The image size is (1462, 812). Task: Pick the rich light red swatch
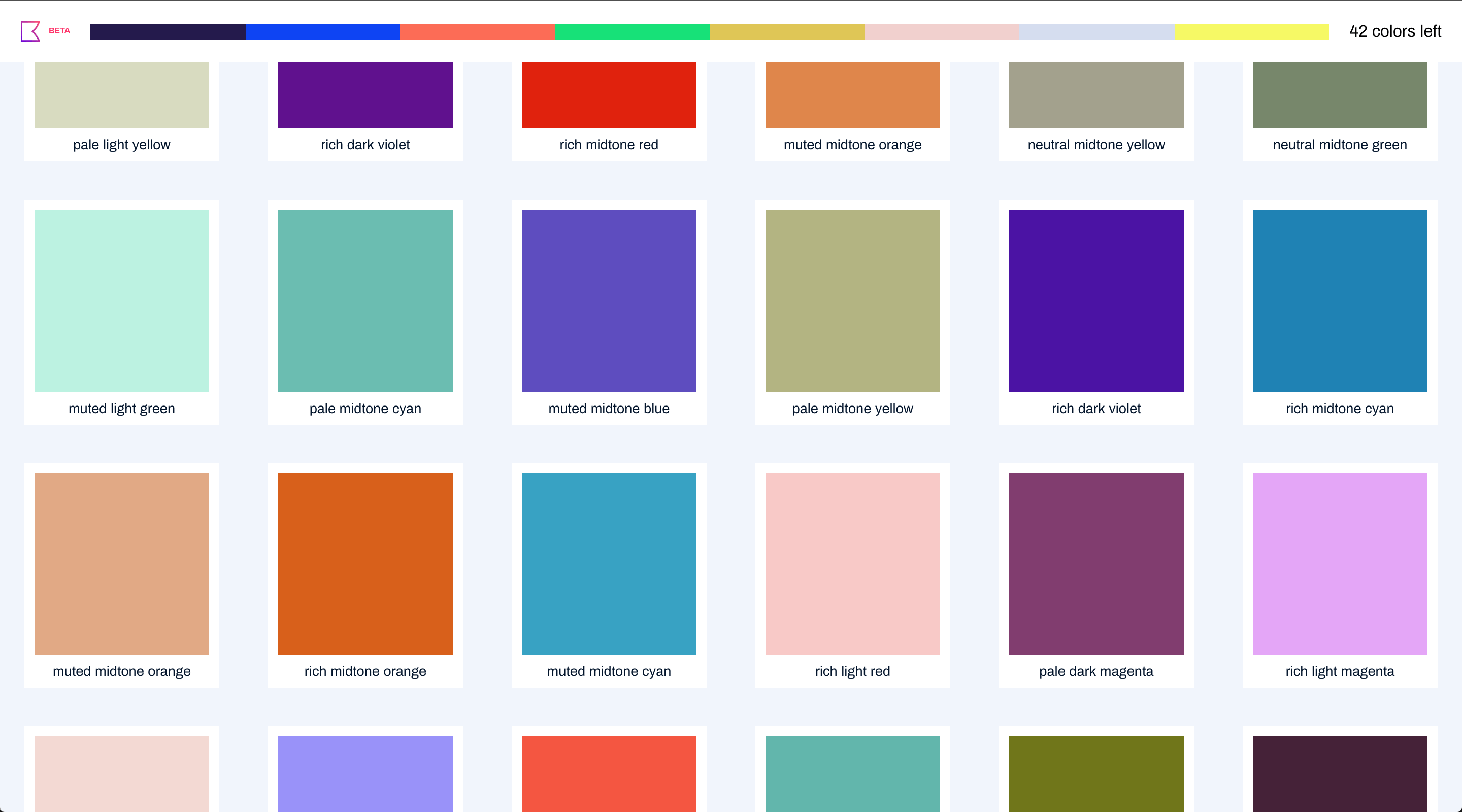click(852, 563)
